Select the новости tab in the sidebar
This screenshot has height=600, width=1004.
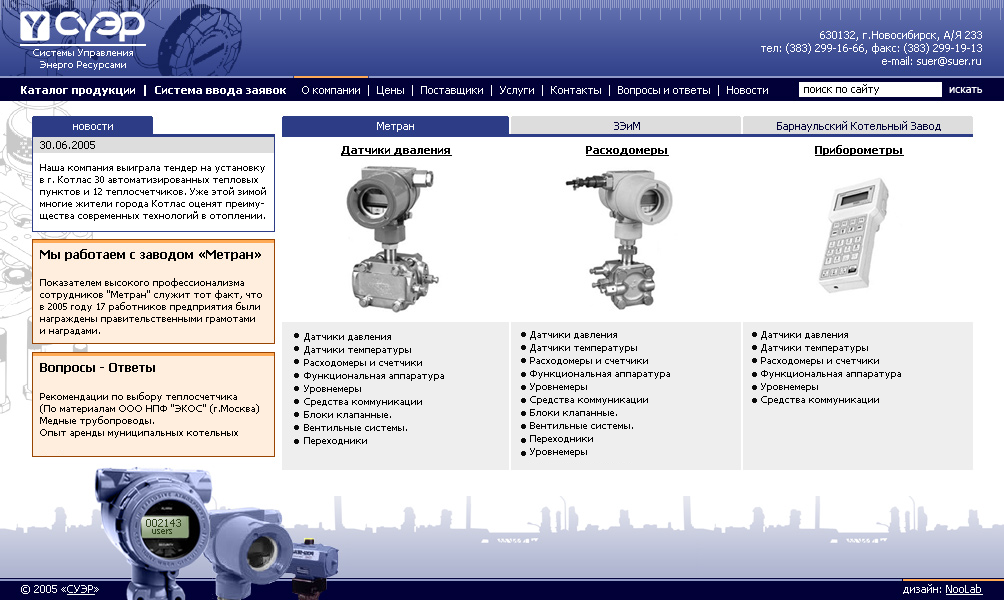(x=93, y=126)
